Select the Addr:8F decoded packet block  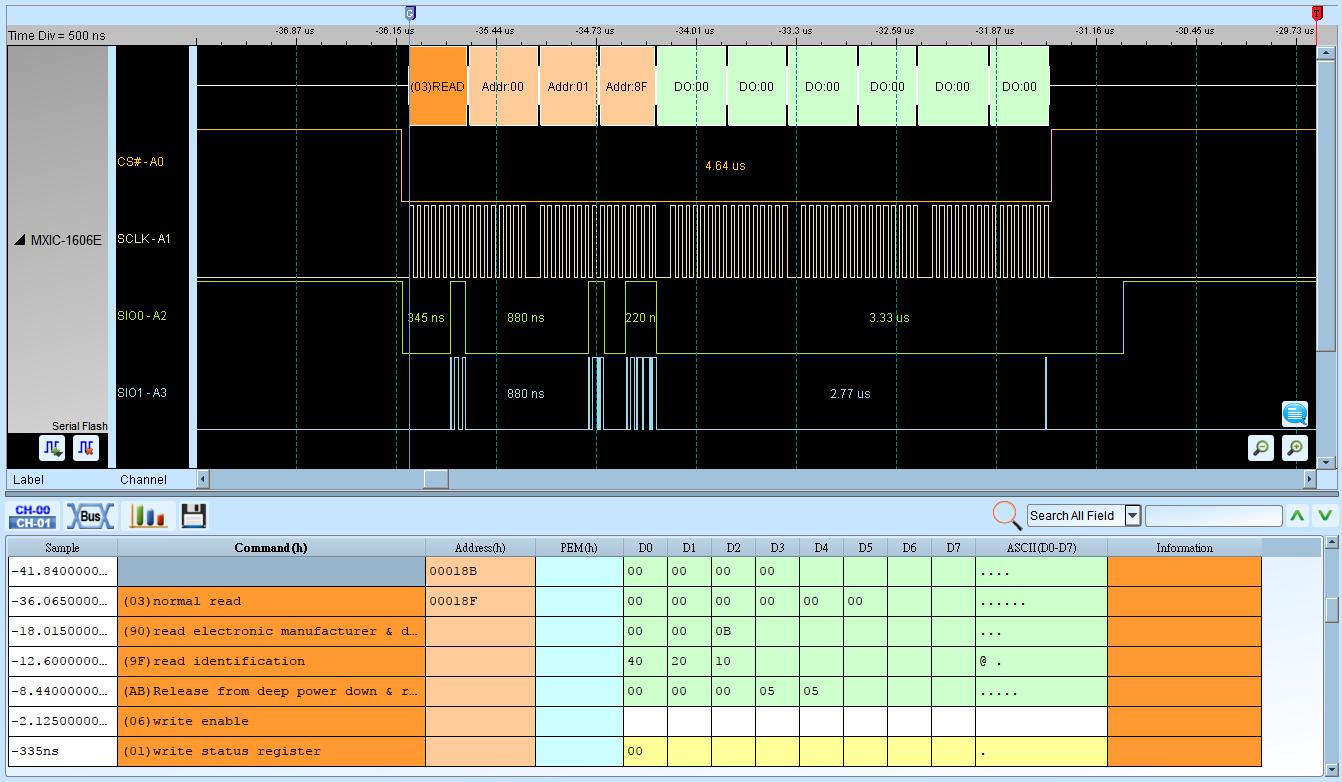(627, 86)
